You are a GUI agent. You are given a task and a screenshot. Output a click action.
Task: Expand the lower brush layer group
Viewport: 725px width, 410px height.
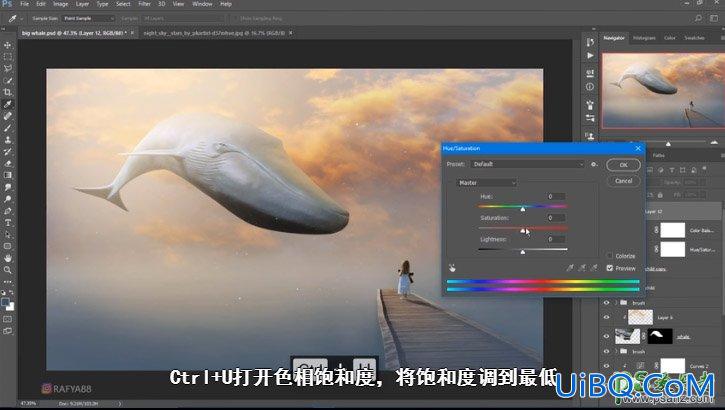616,351
